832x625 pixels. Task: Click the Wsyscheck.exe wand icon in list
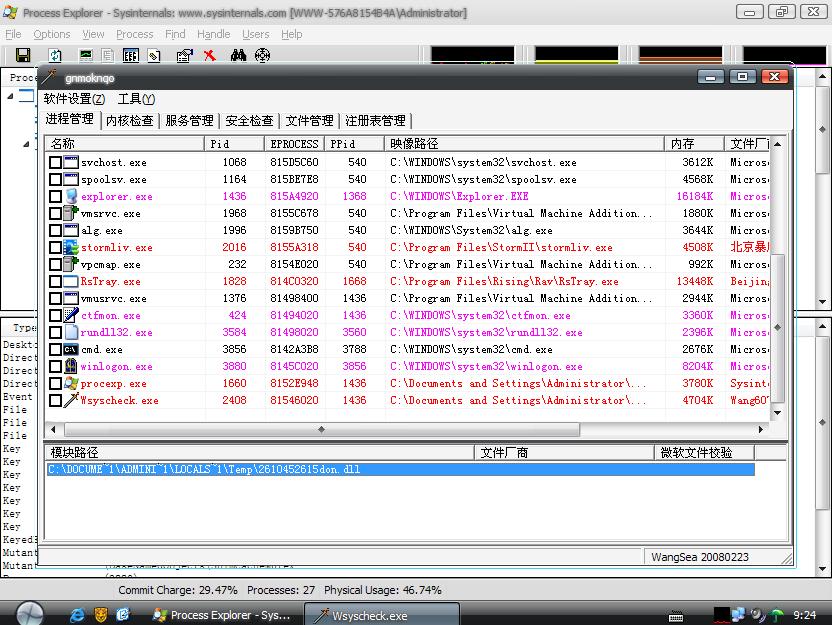(x=71, y=400)
